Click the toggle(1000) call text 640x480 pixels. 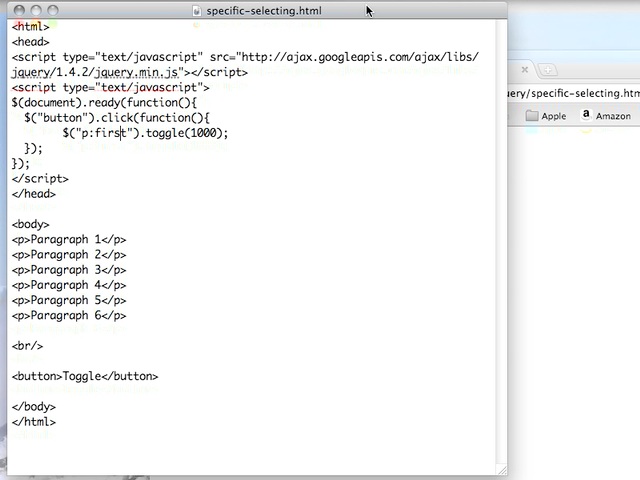tap(184, 133)
